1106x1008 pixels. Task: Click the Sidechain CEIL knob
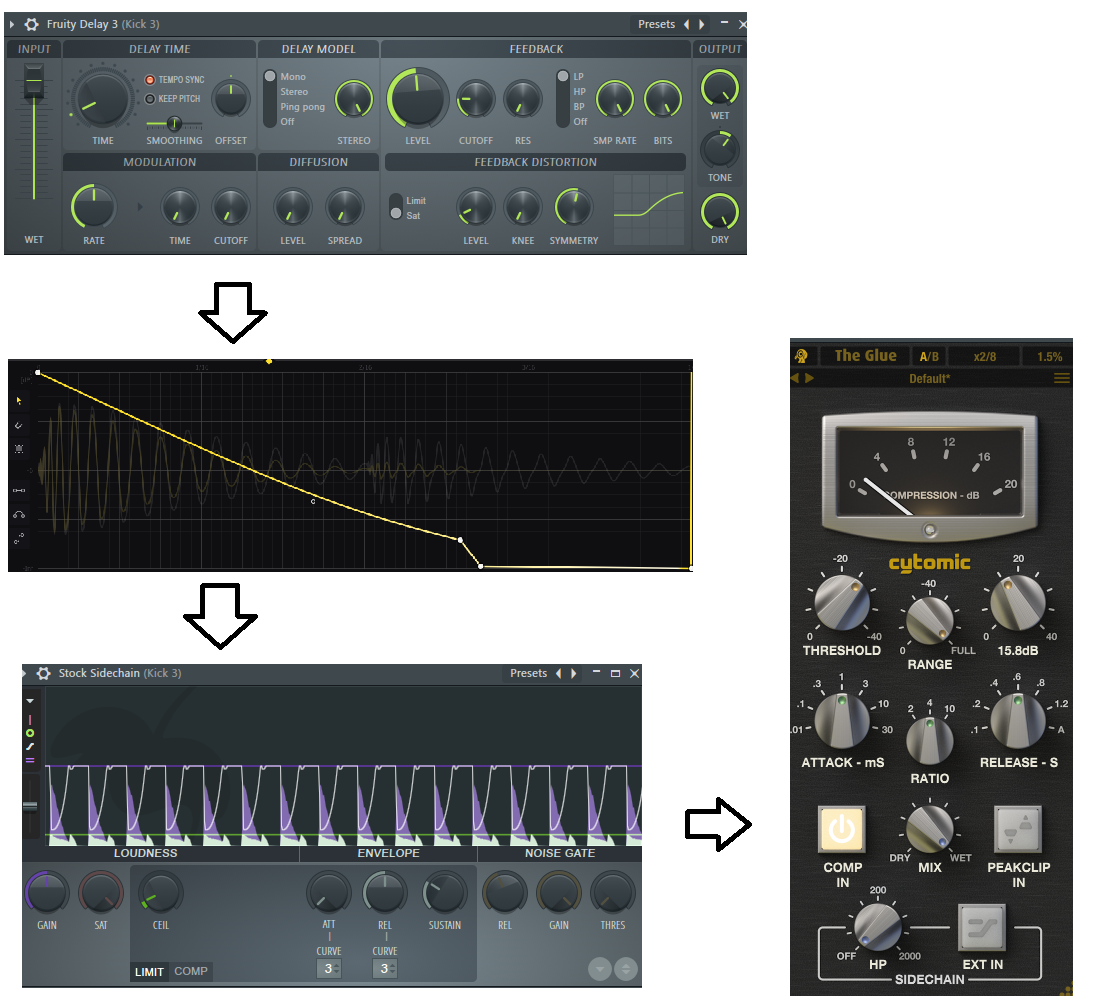pyautogui.click(x=160, y=893)
